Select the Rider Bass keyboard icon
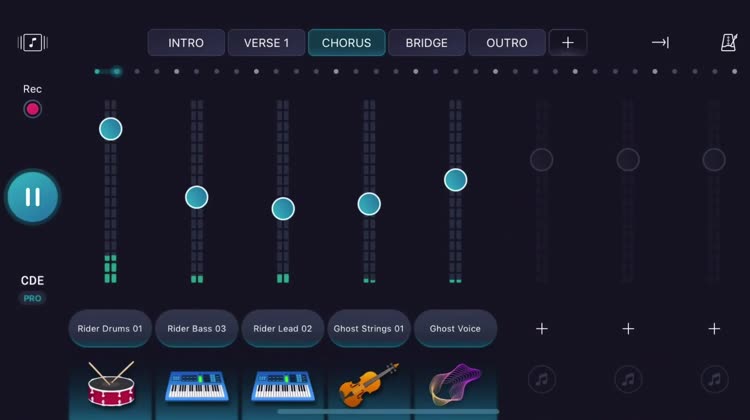750x420 pixels. point(196,385)
